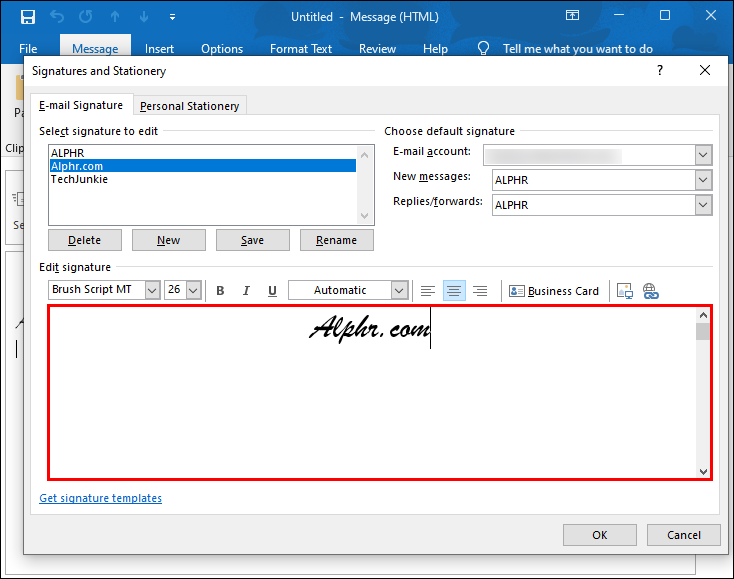Open the Automatic font color dropdown

click(x=399, y=290)
